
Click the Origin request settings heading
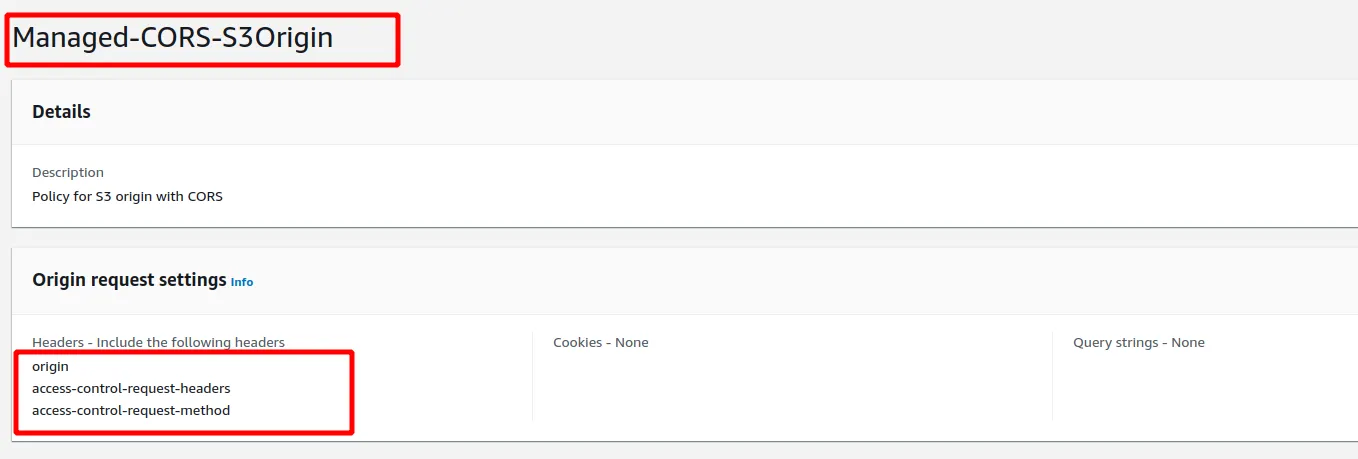point(129,280)
